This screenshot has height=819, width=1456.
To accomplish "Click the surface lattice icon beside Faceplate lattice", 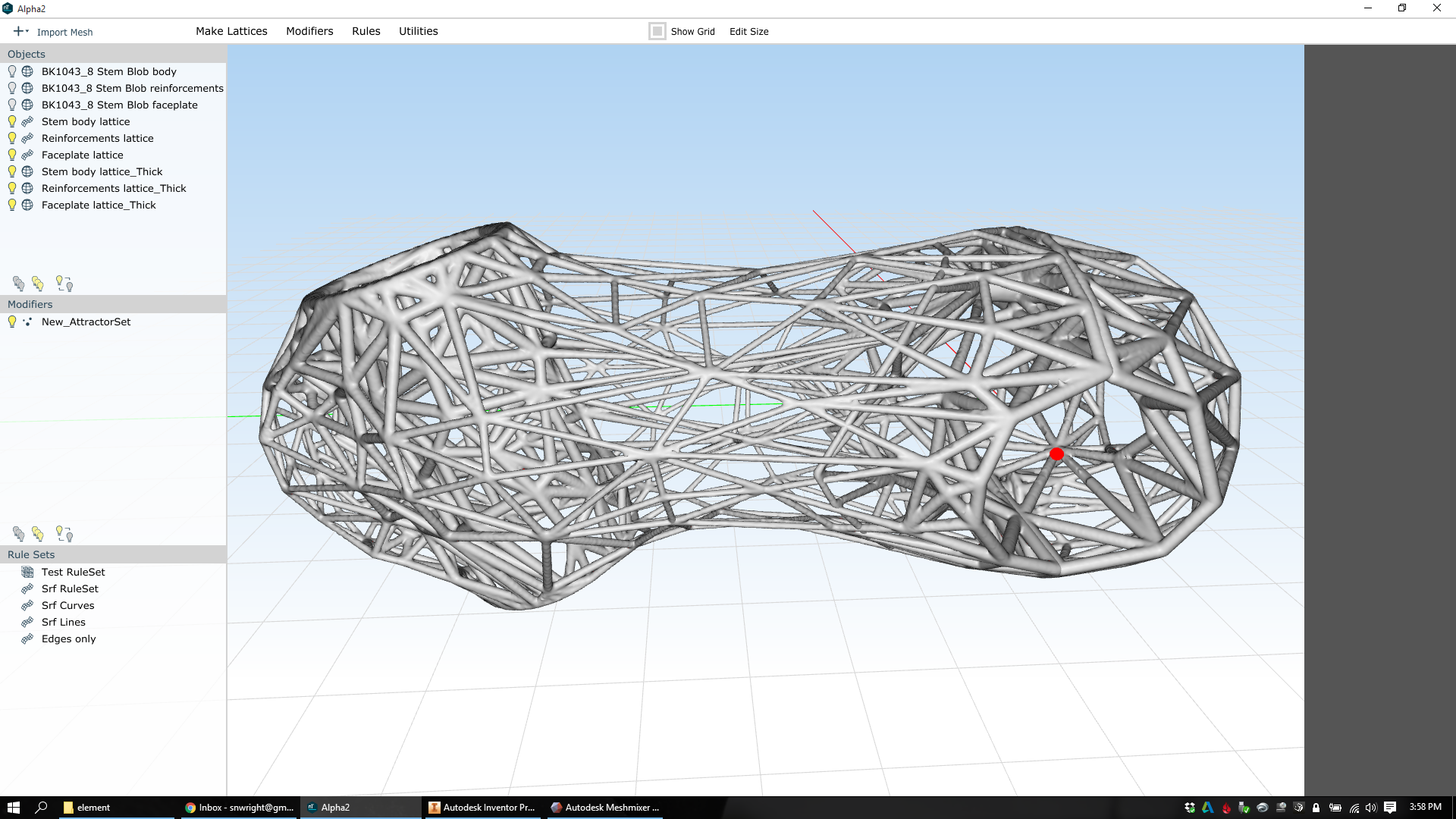I will click(x=27, y=155).
